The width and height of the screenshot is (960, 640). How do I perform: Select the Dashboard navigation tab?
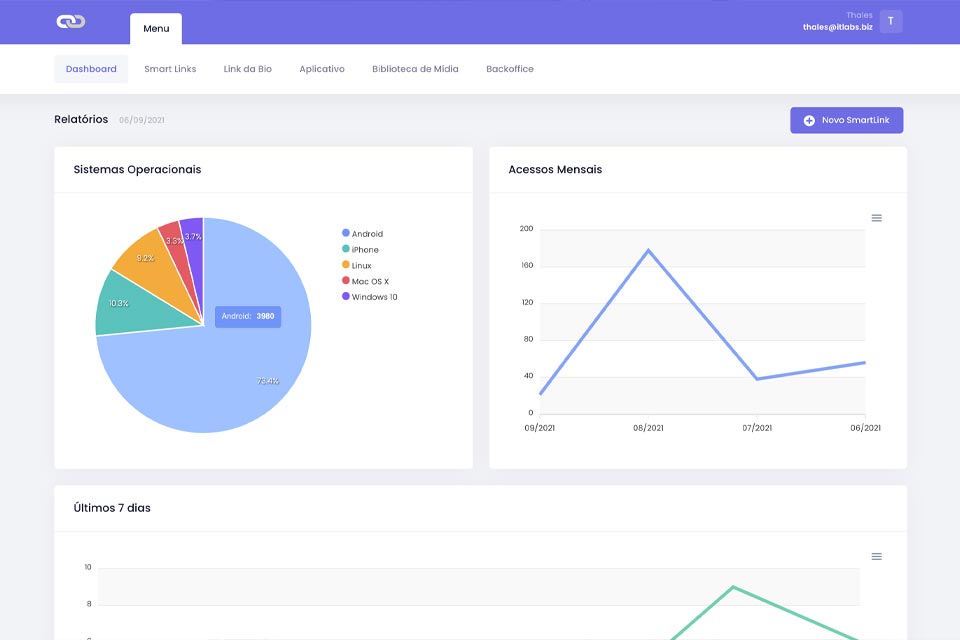pos(91,69)
